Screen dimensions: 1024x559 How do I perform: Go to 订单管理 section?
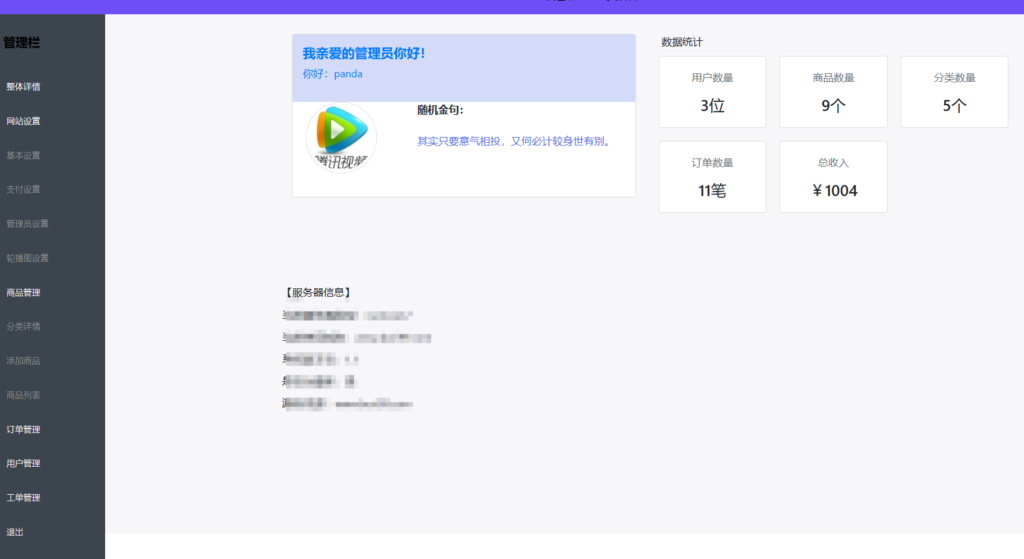point(24,430)
